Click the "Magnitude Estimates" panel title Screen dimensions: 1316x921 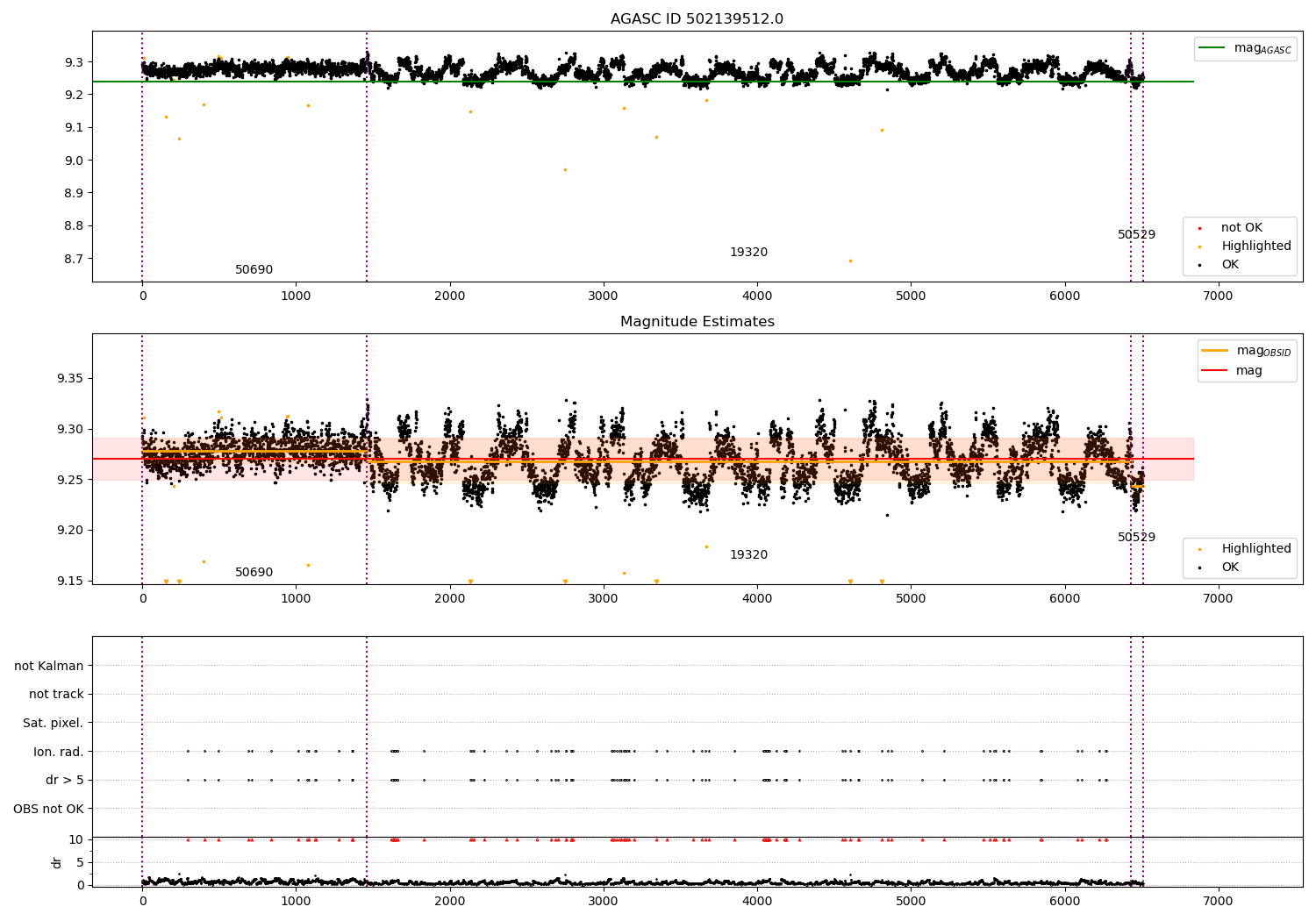tap(697, 322)
